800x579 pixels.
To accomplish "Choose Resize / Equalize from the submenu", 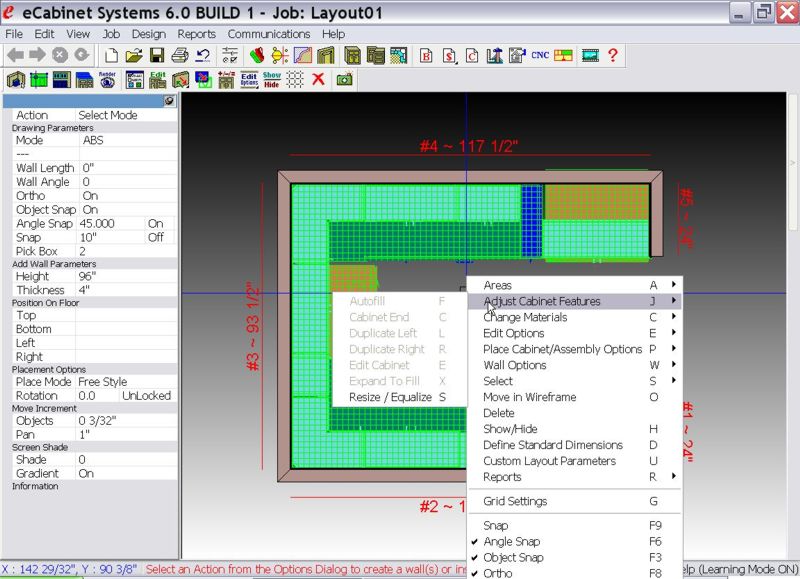I will [399, 397].
